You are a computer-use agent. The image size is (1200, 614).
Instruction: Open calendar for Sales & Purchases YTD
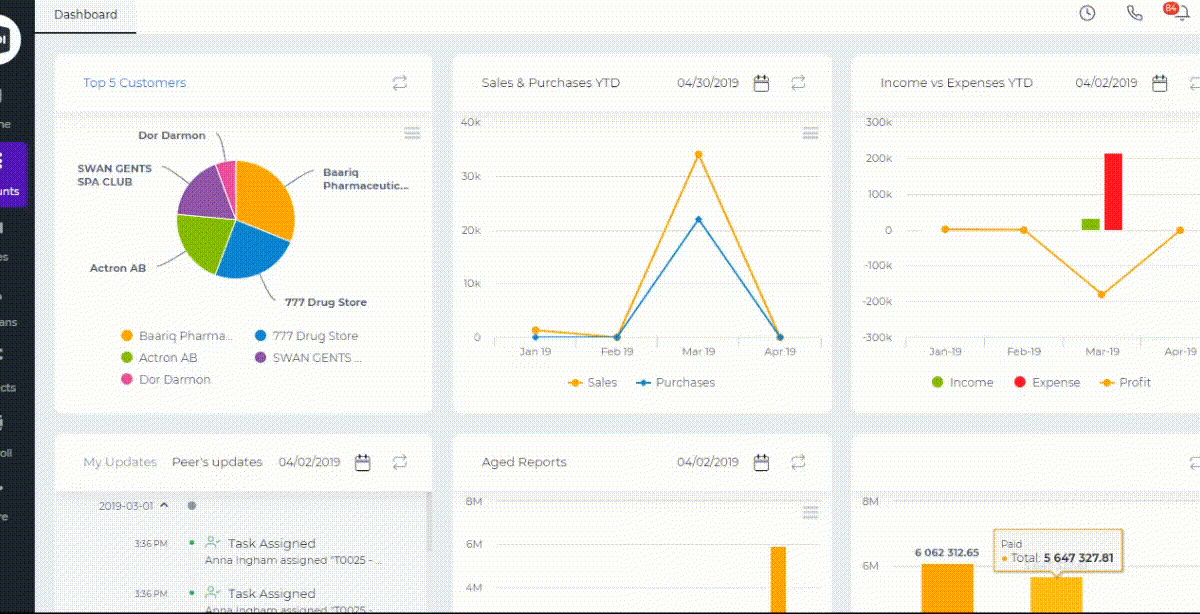pyautogui.click(x=761, y=83)
